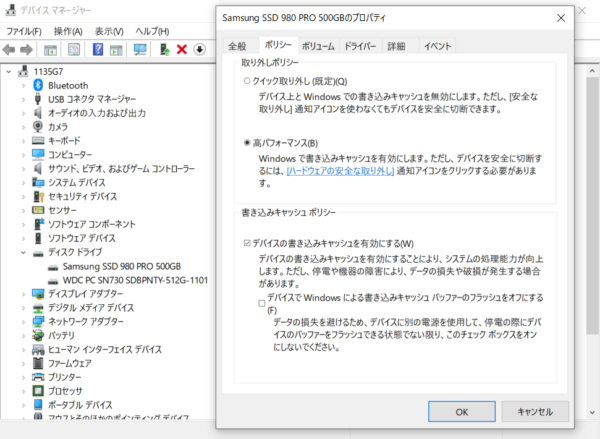Click the Help question-mark toolbar icon
This screenshot has height=439, width=600.
coord(98,49)
